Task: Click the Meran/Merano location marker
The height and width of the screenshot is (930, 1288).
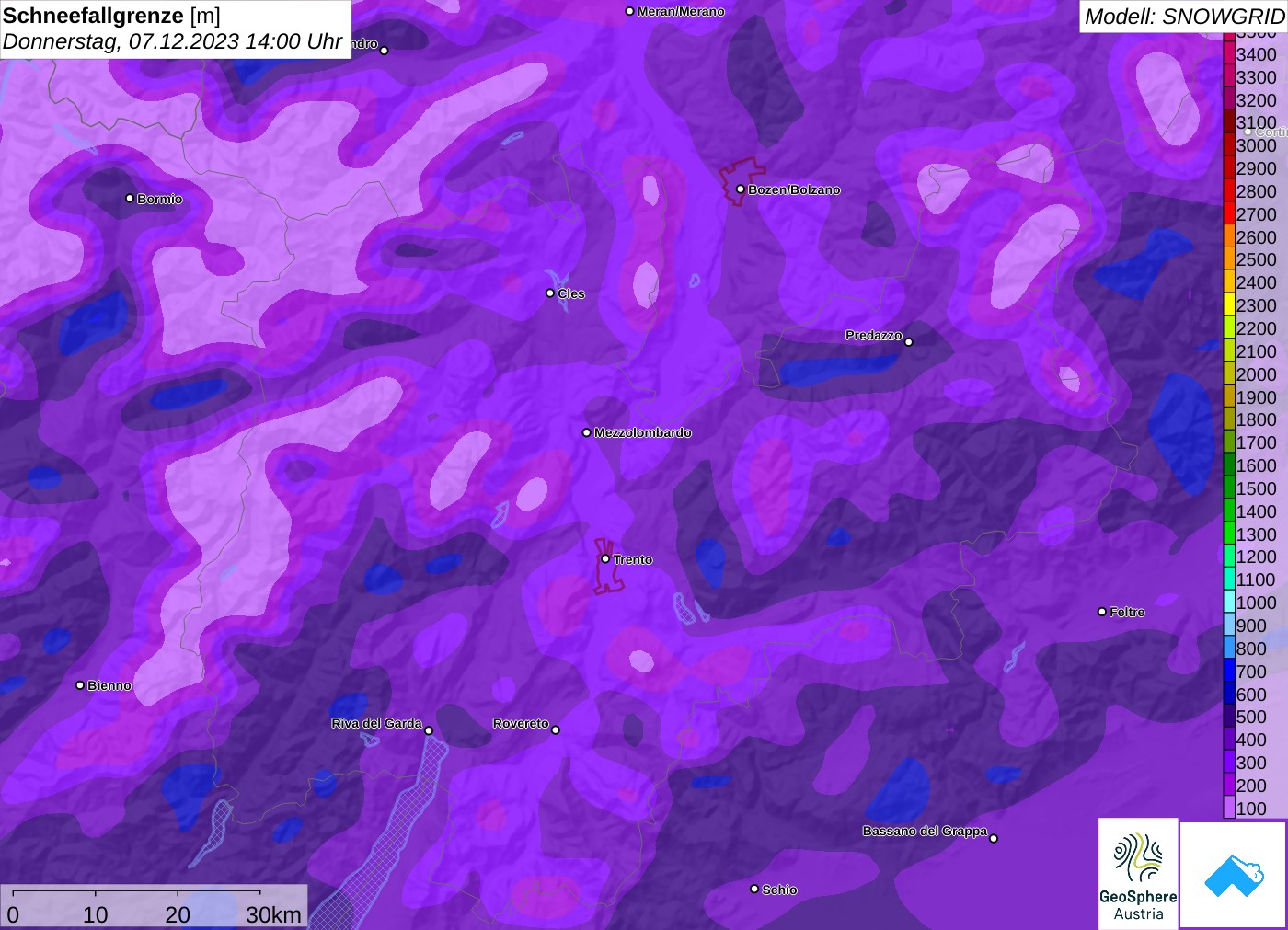Action: click(629, 11)
